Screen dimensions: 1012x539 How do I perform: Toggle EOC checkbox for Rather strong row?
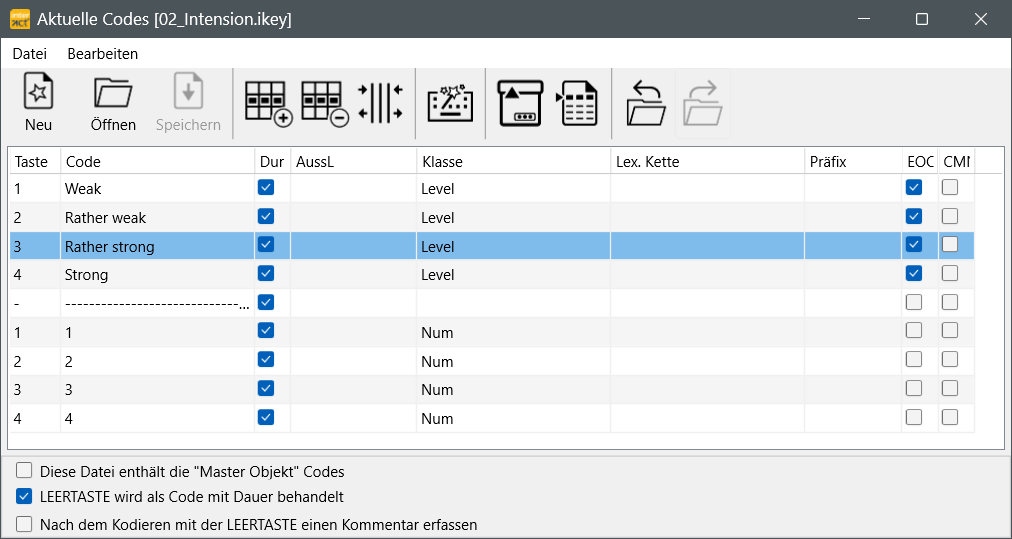(x=914, y=244)
